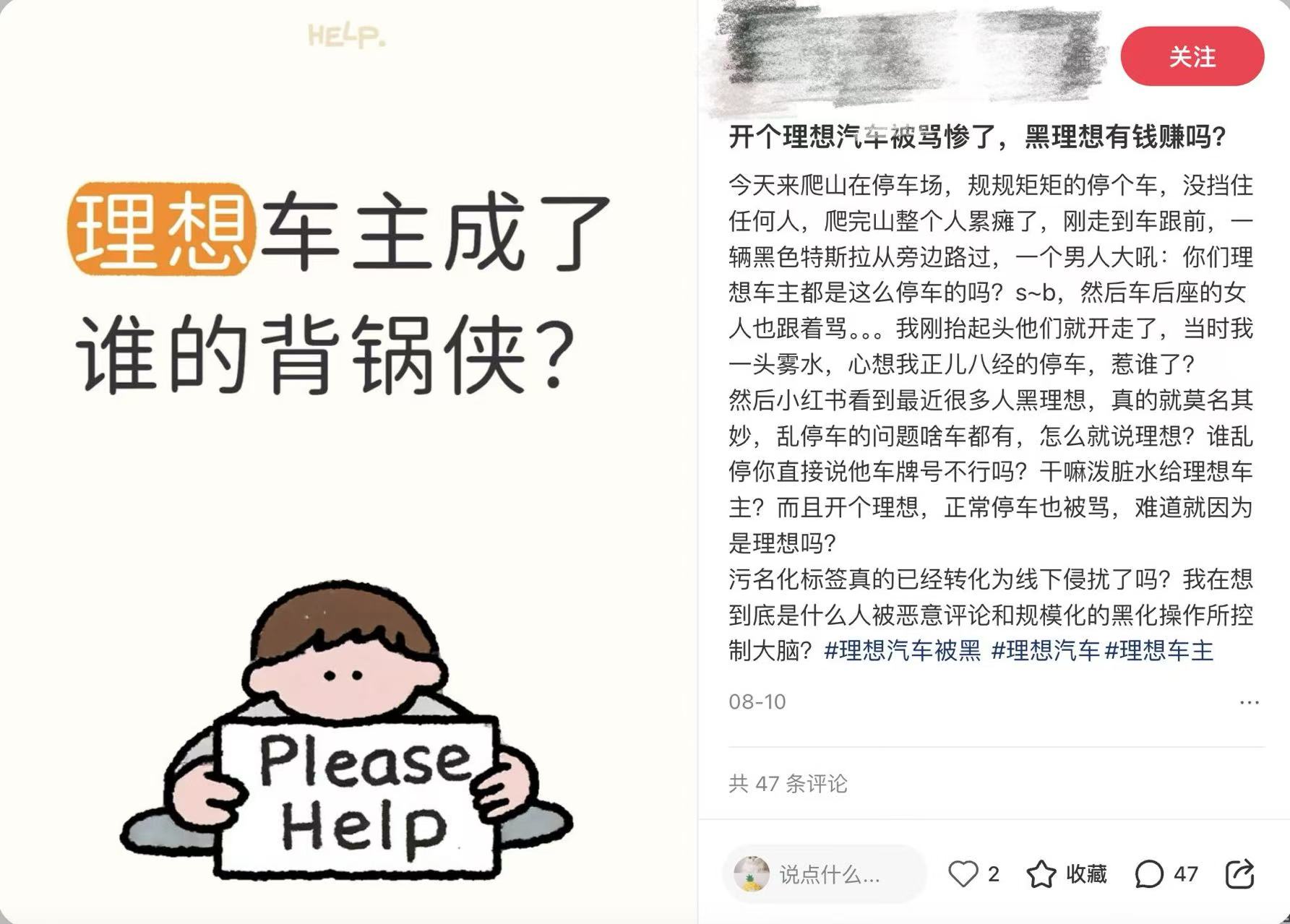The width and height of the screenshot is (1290, 924).
Task: Click the 08-10 post date
Action: 757,702
